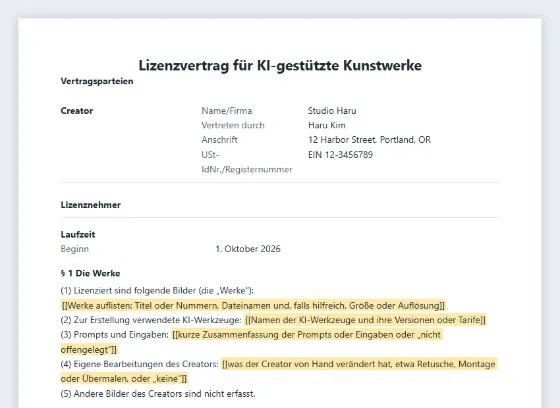Image resolution: width=560 pixels, height=408 pixels.
Task: Click the text '(4) Eigene Bearbeitungen des Creators:'
Action: (x=140, y=364)
